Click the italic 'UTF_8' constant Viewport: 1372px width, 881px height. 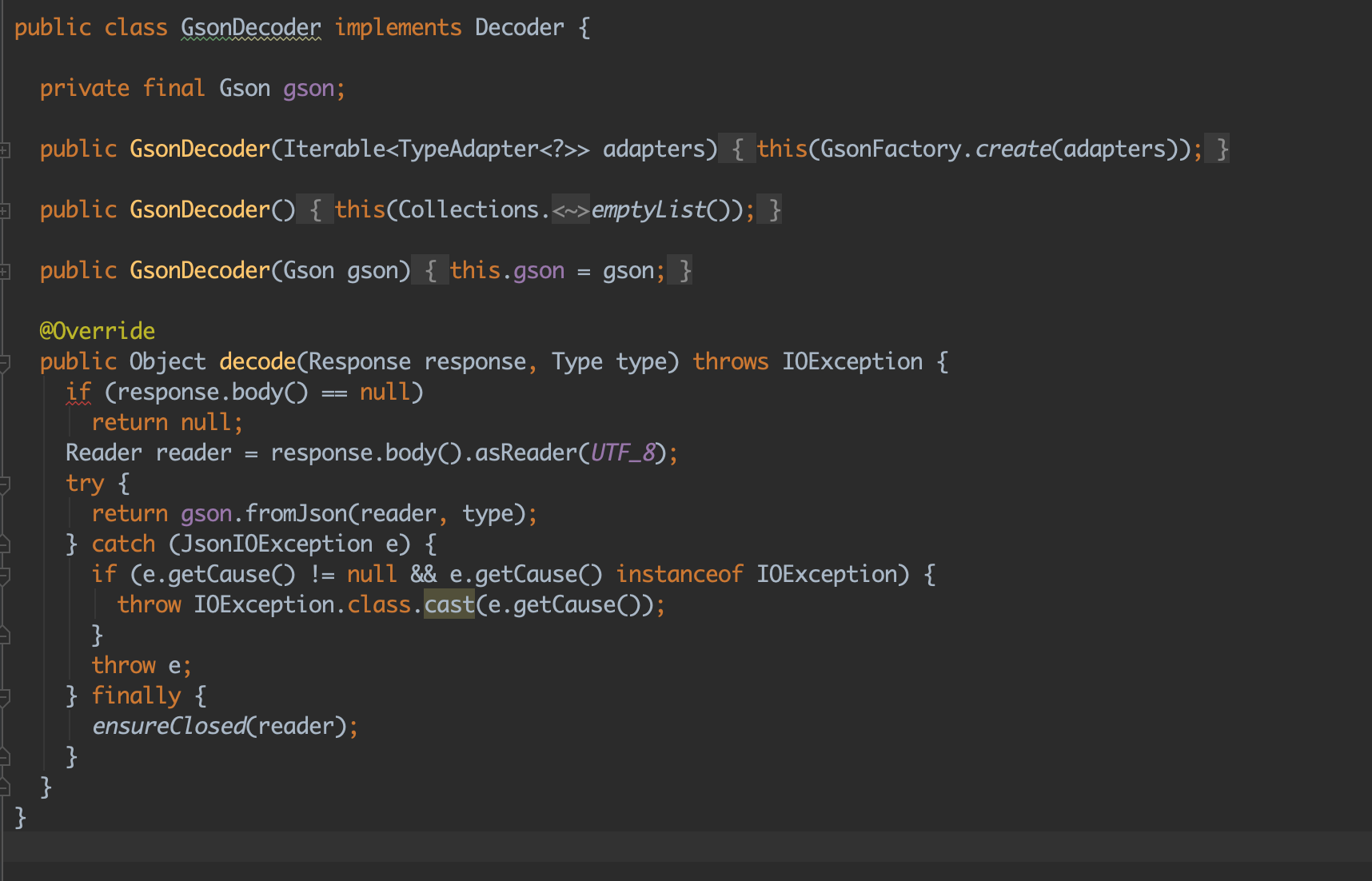623,453
